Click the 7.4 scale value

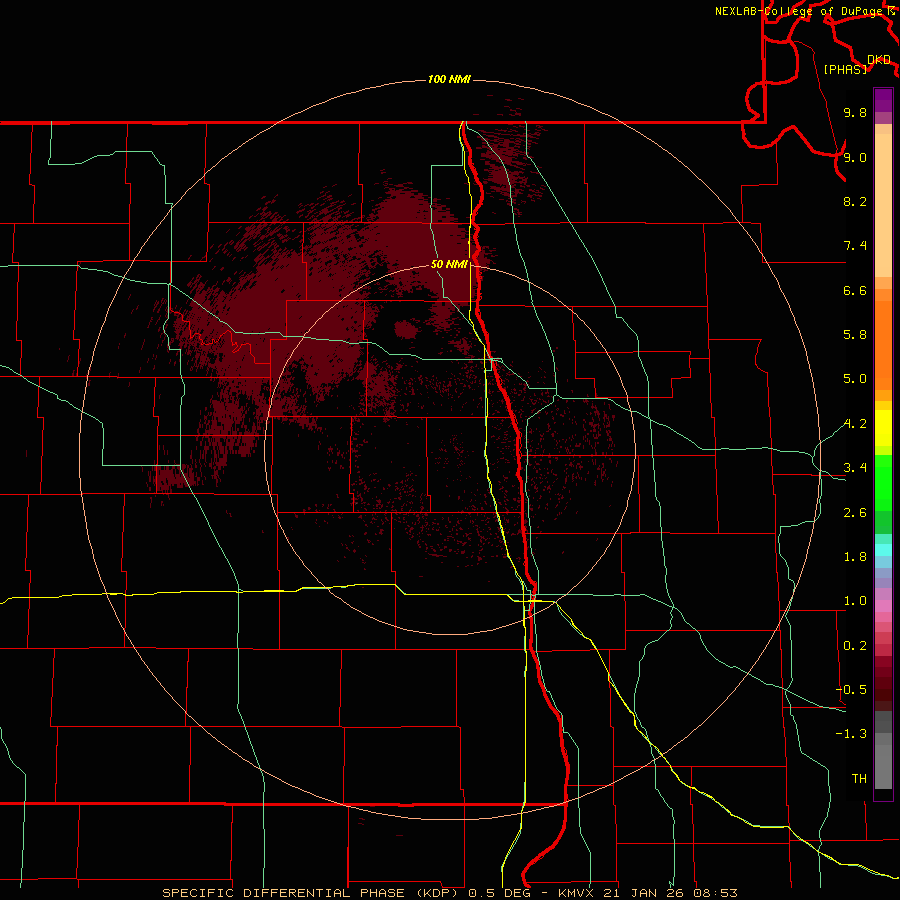click(x=855, y=246)
